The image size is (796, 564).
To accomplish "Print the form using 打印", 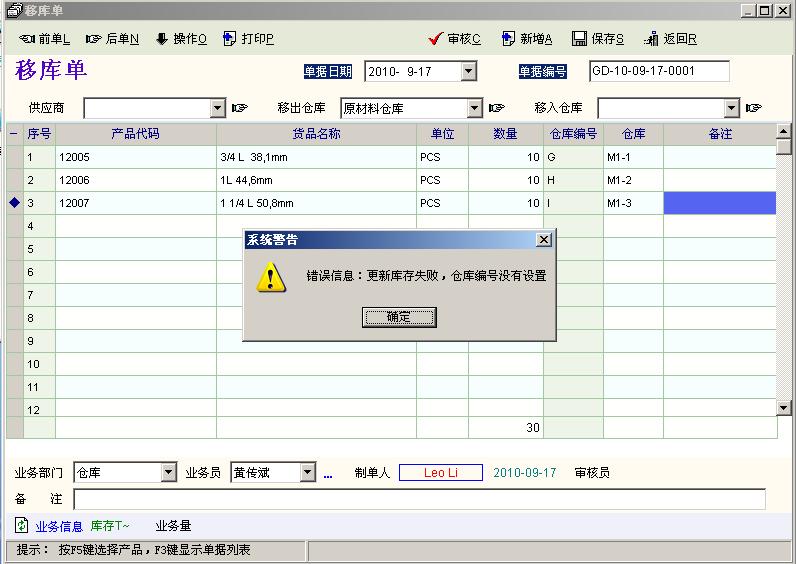I will click(248, 39).
